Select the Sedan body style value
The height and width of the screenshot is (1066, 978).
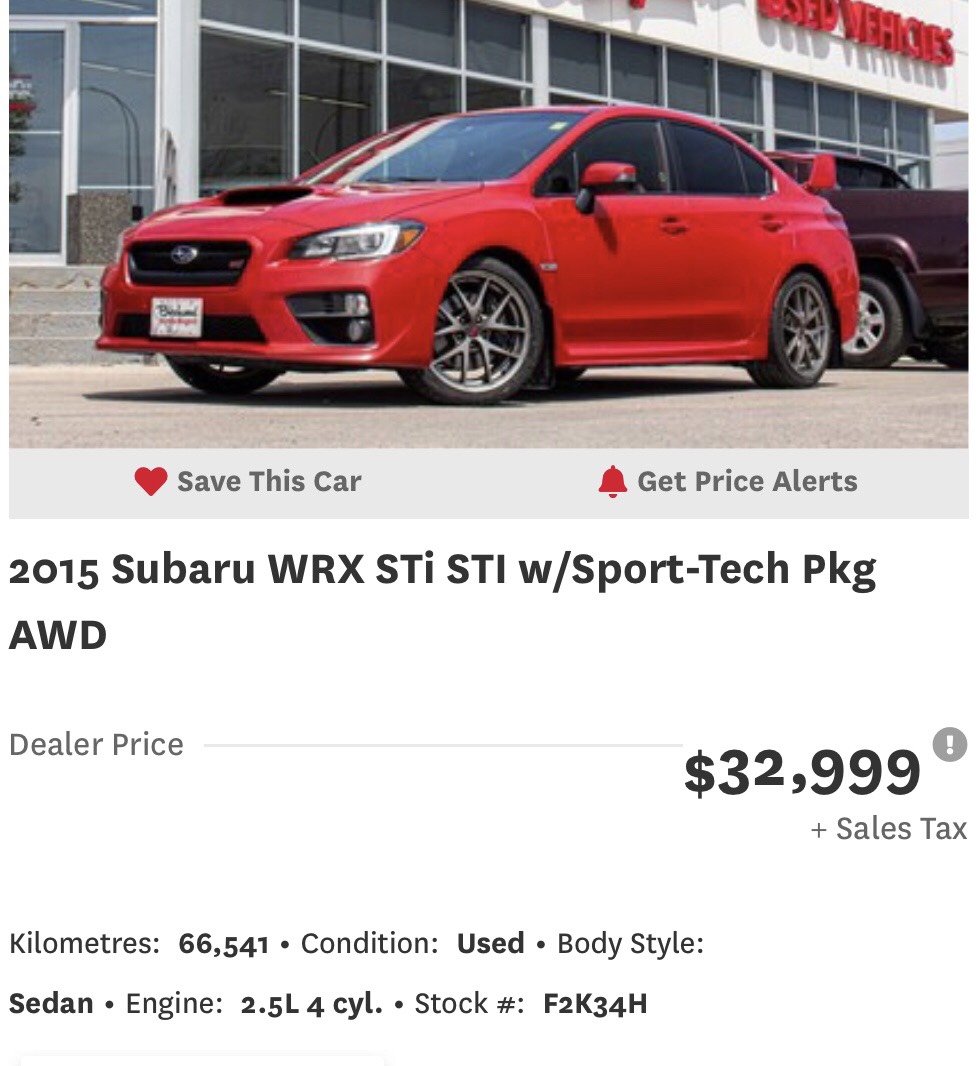pos(51,1003)
